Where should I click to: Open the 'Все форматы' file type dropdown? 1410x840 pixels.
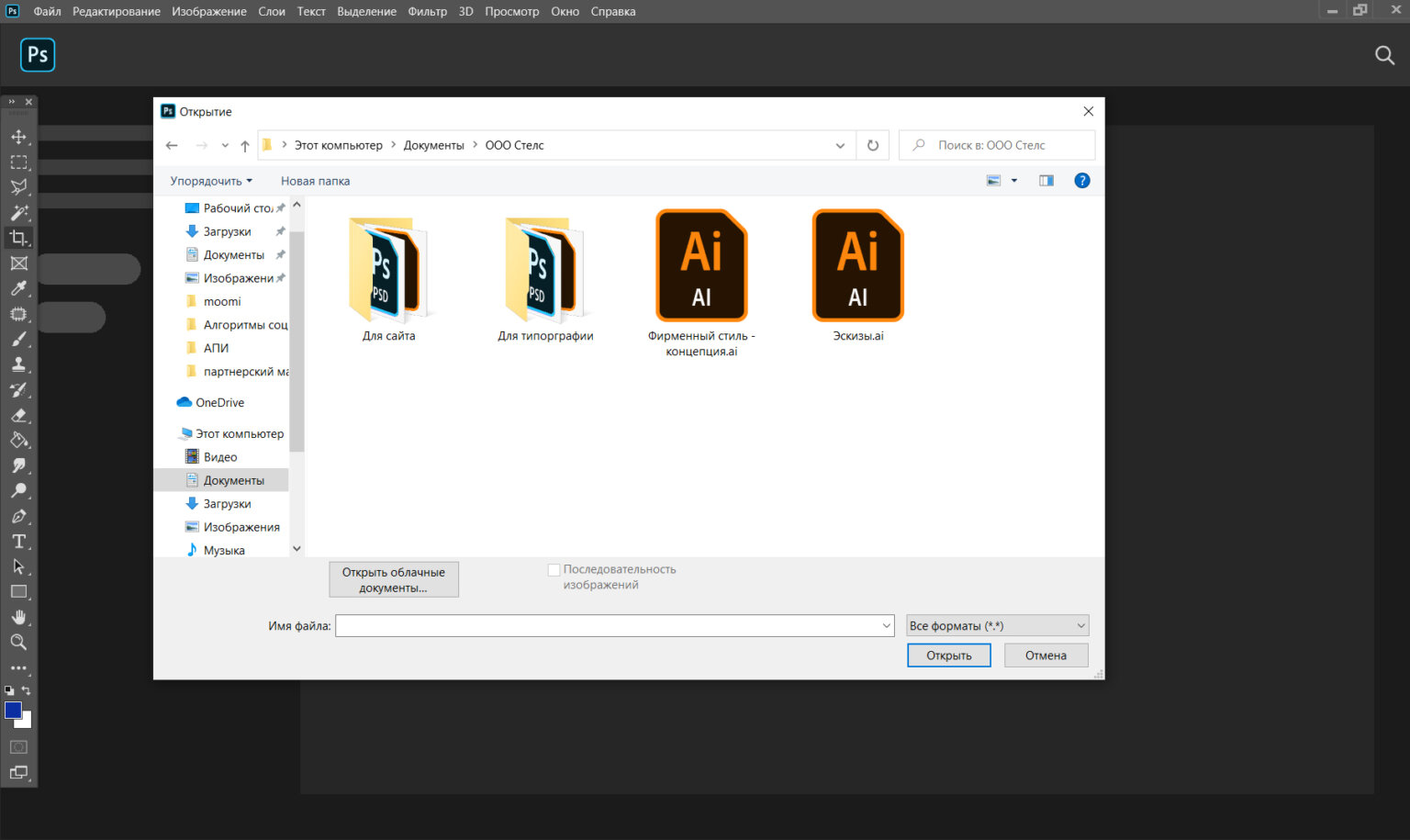pyautogui.click(x=997, y=626)
